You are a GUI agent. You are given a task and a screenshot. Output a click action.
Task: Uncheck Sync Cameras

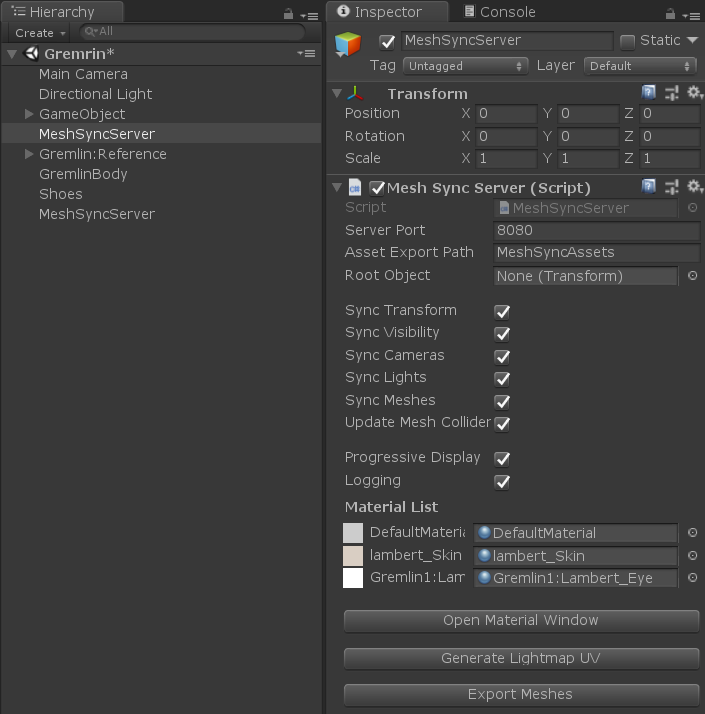tap(502, 357)
